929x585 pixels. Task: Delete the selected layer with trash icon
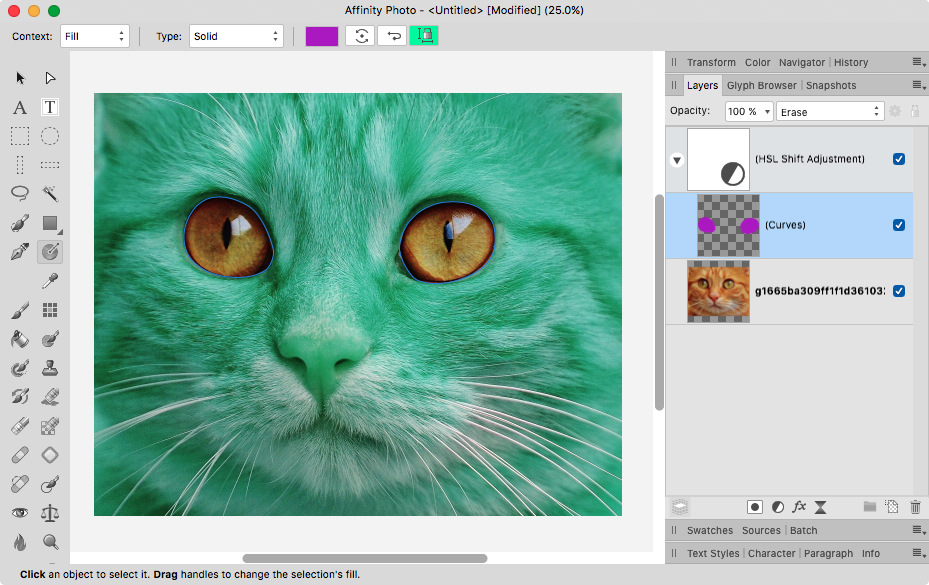(915, 507)
